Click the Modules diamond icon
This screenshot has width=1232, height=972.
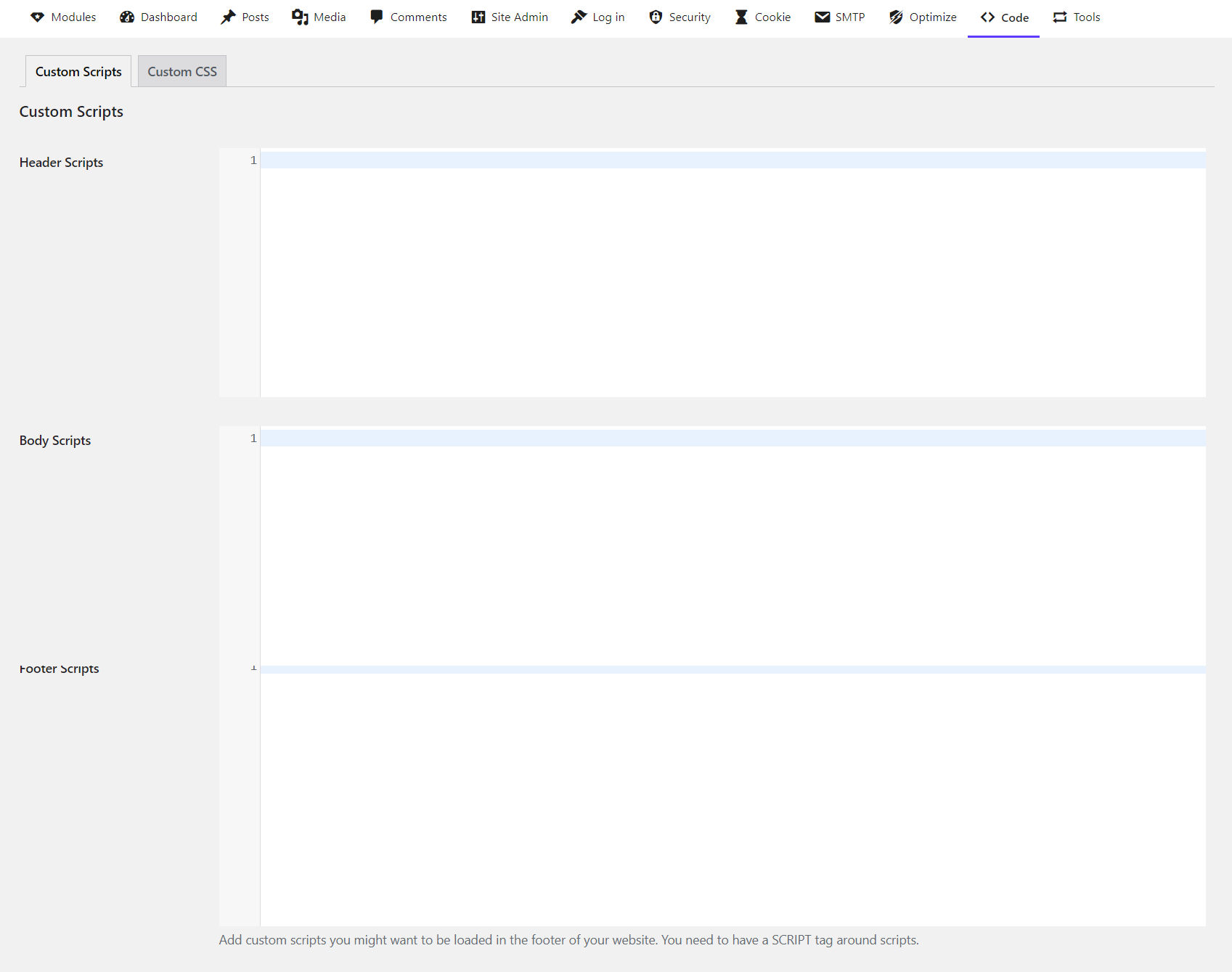(37, 17)
